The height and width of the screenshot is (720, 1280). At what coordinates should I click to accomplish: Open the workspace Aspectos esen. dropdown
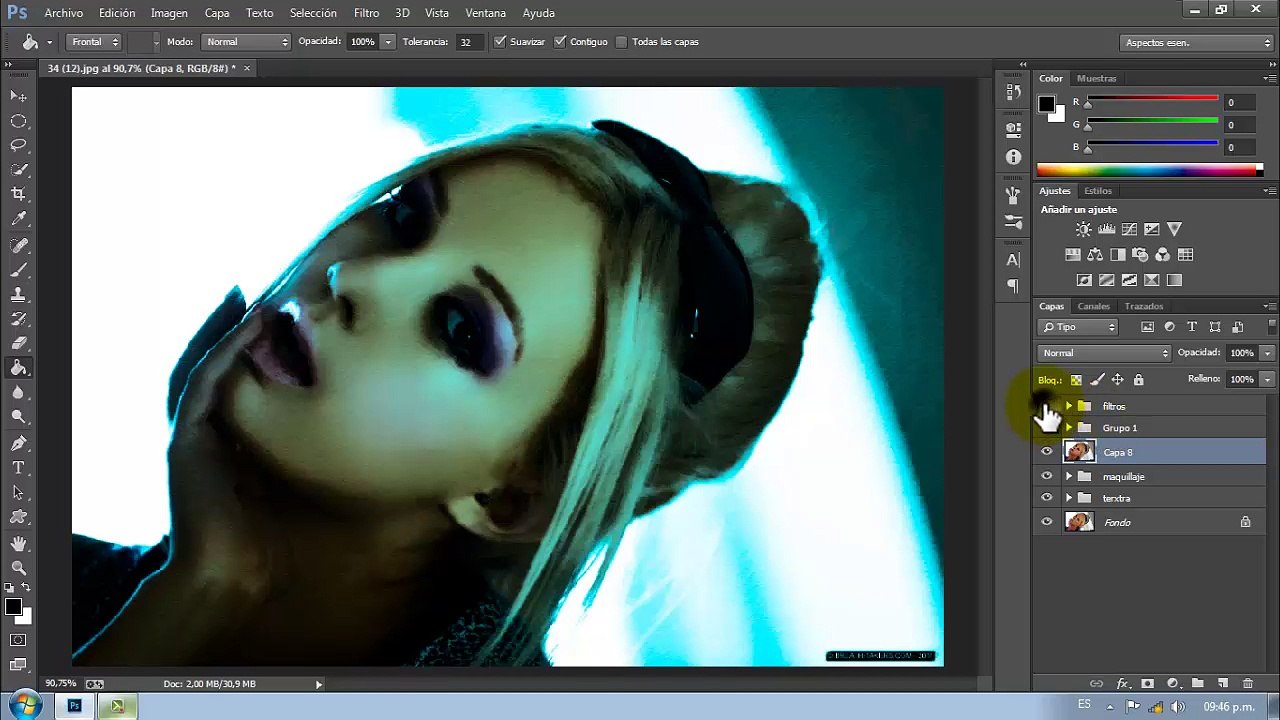(x=1196, y=43)
